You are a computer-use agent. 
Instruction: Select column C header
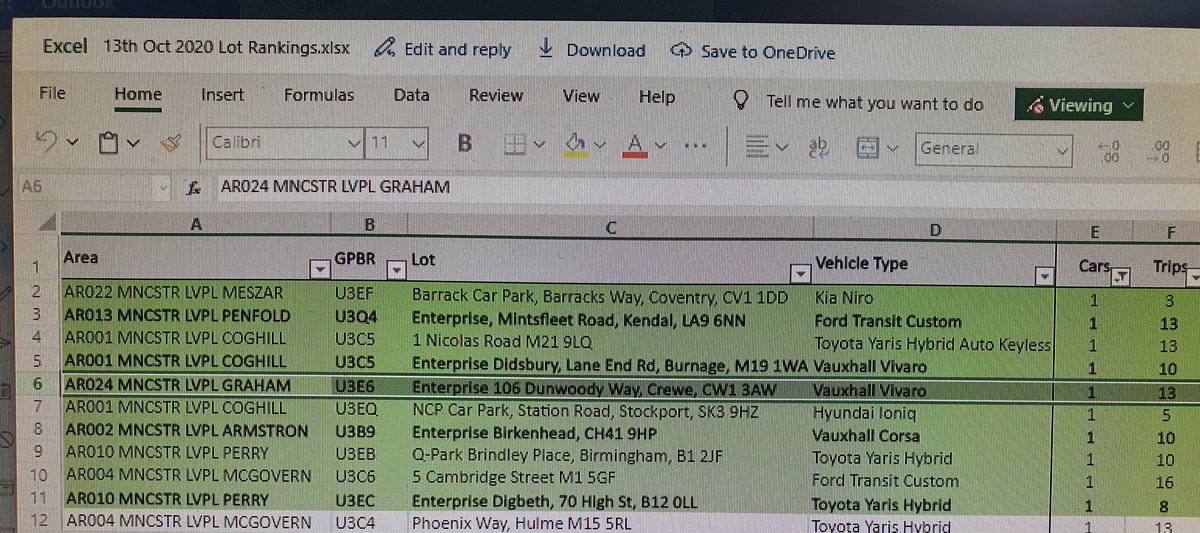point(609,229)
